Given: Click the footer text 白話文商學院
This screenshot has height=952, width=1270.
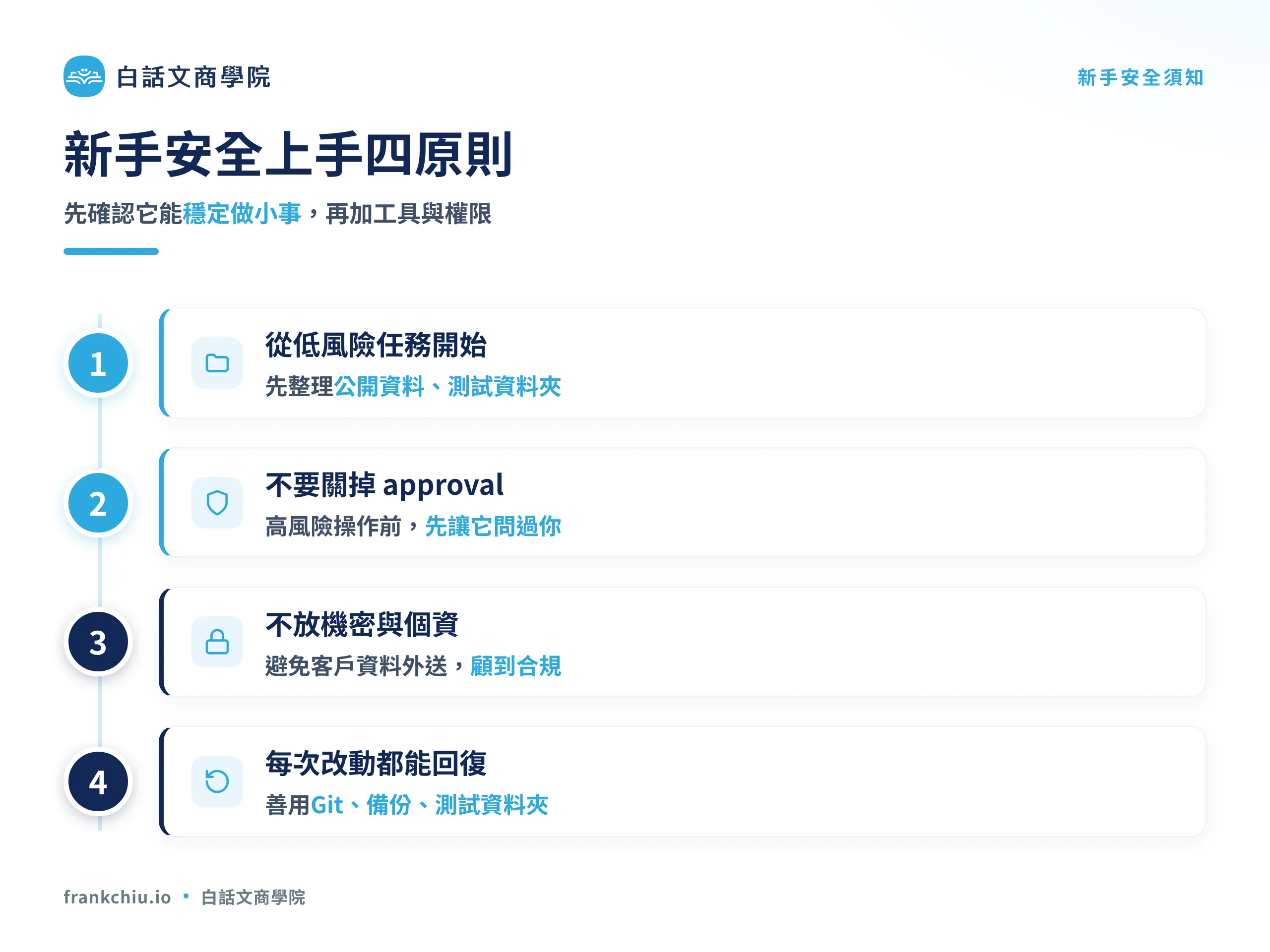Looking at the screenshot, I should [253, 897].
